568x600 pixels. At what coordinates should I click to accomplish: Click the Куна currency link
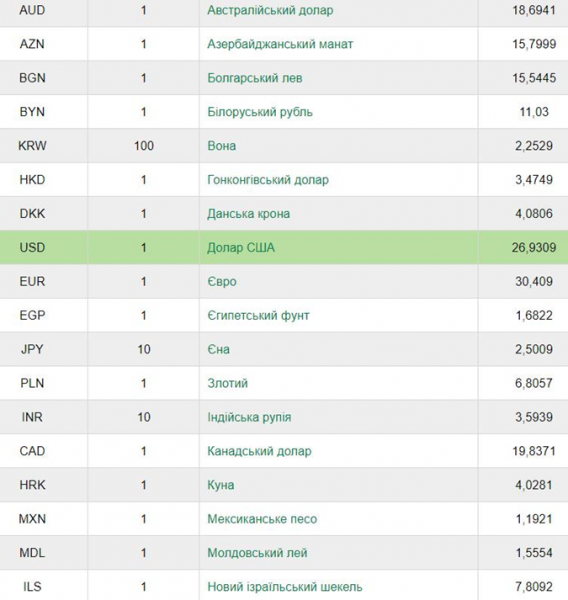tap(220, 485)
